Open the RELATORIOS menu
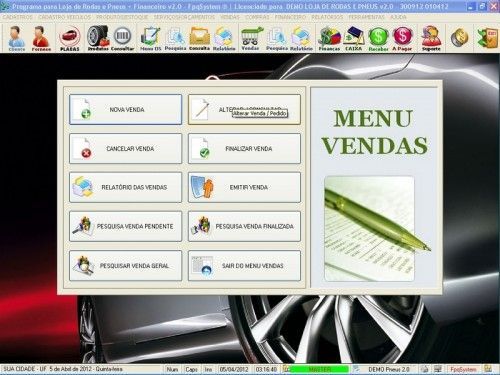 (327, 17)
